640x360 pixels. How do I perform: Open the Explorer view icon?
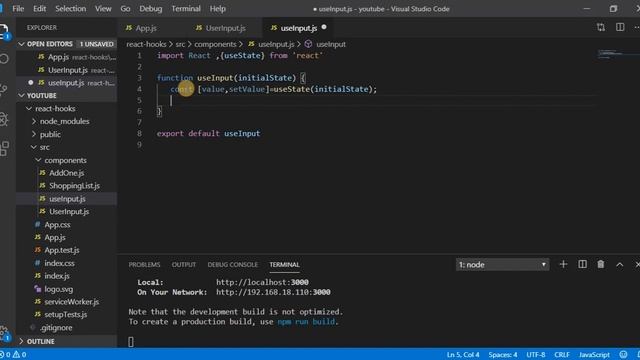tap(4, 31)
